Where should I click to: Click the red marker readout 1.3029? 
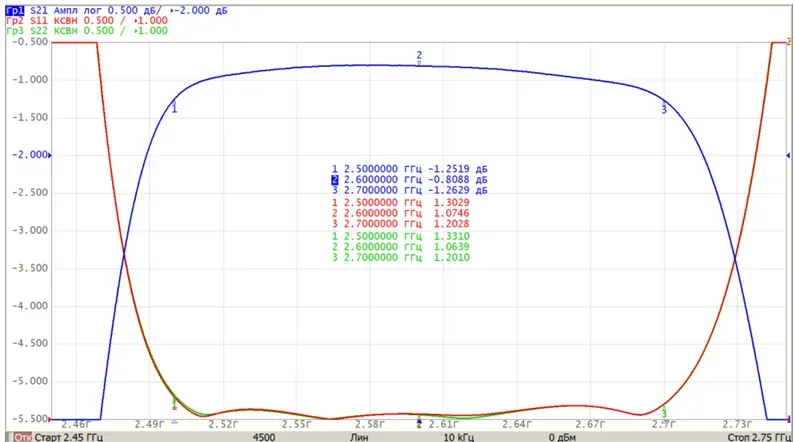point(451,202)
